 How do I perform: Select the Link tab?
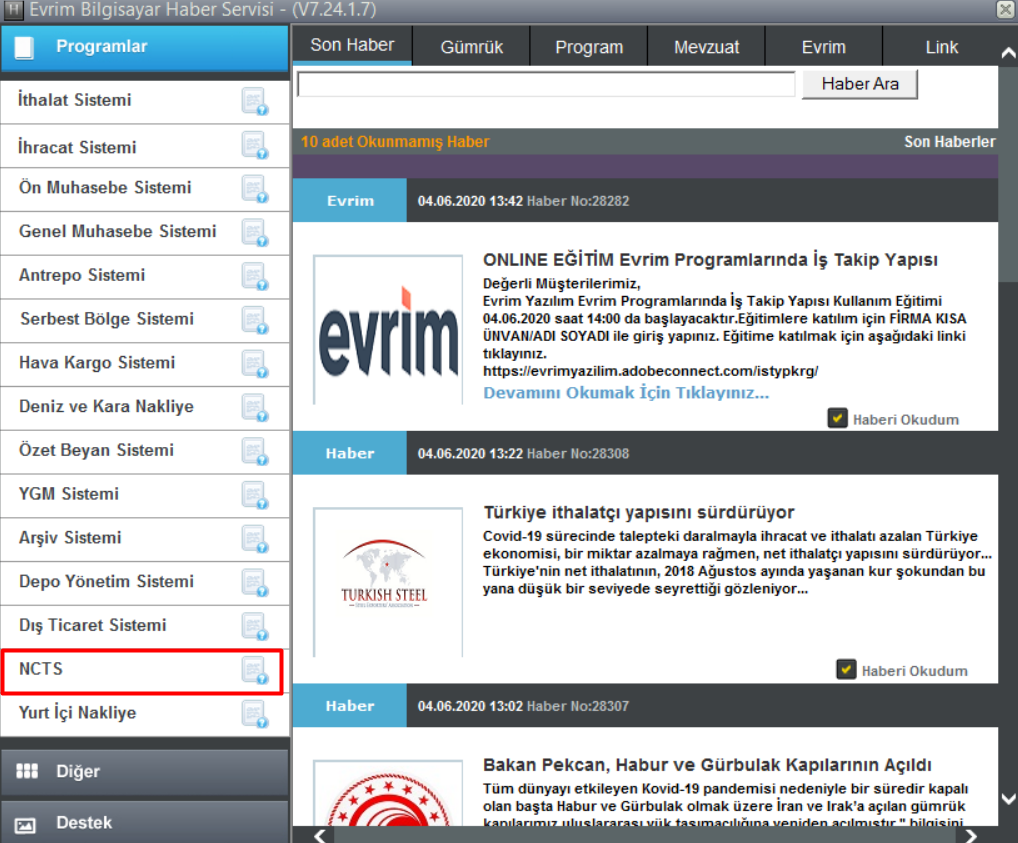(941, 47)
